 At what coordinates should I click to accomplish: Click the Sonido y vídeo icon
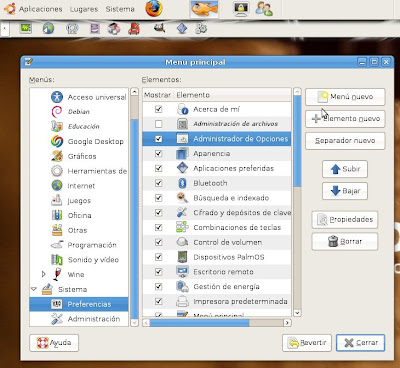(x=57, y=259)
